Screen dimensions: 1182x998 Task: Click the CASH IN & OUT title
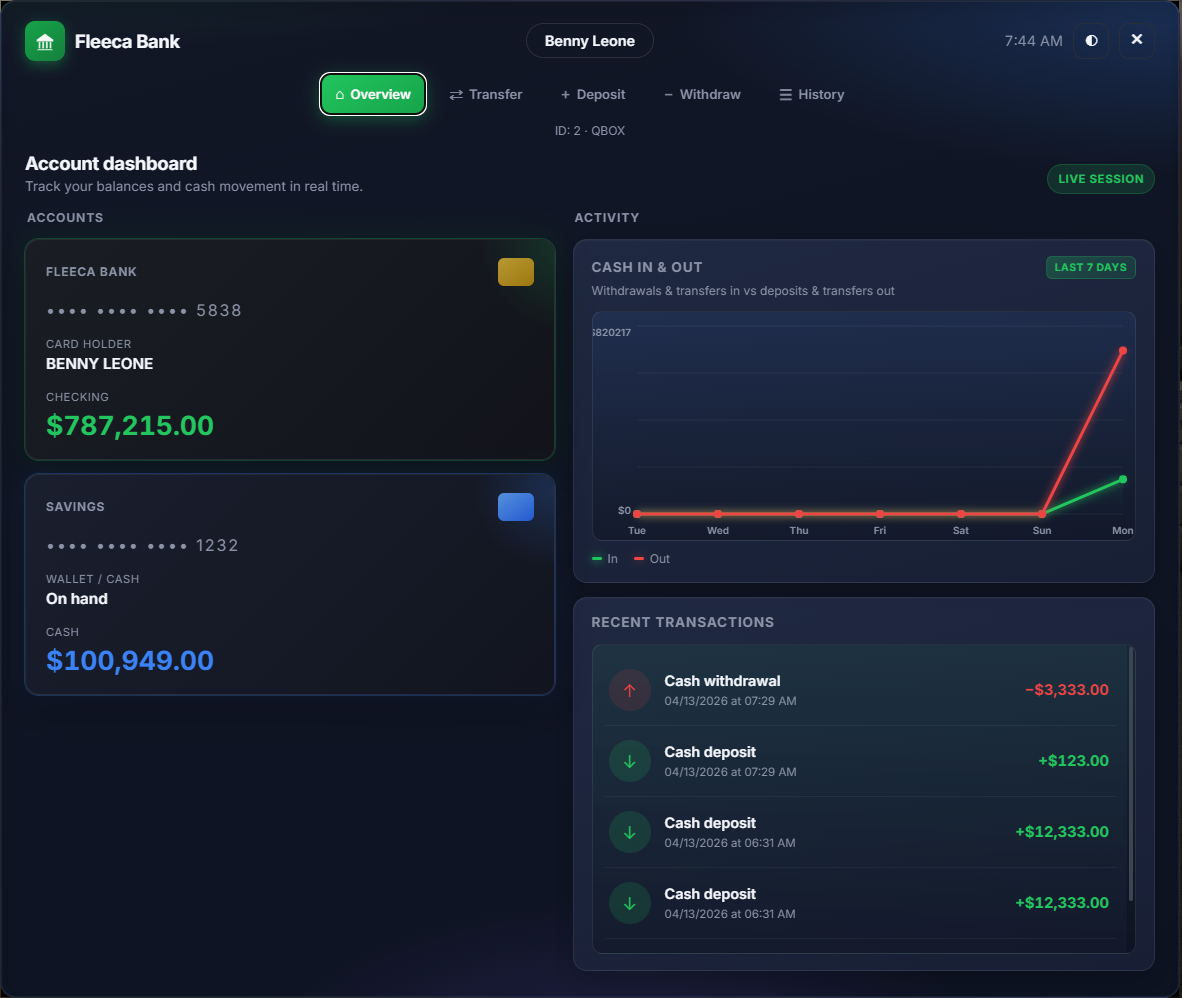pyautogui.click(x=647, y=268)
